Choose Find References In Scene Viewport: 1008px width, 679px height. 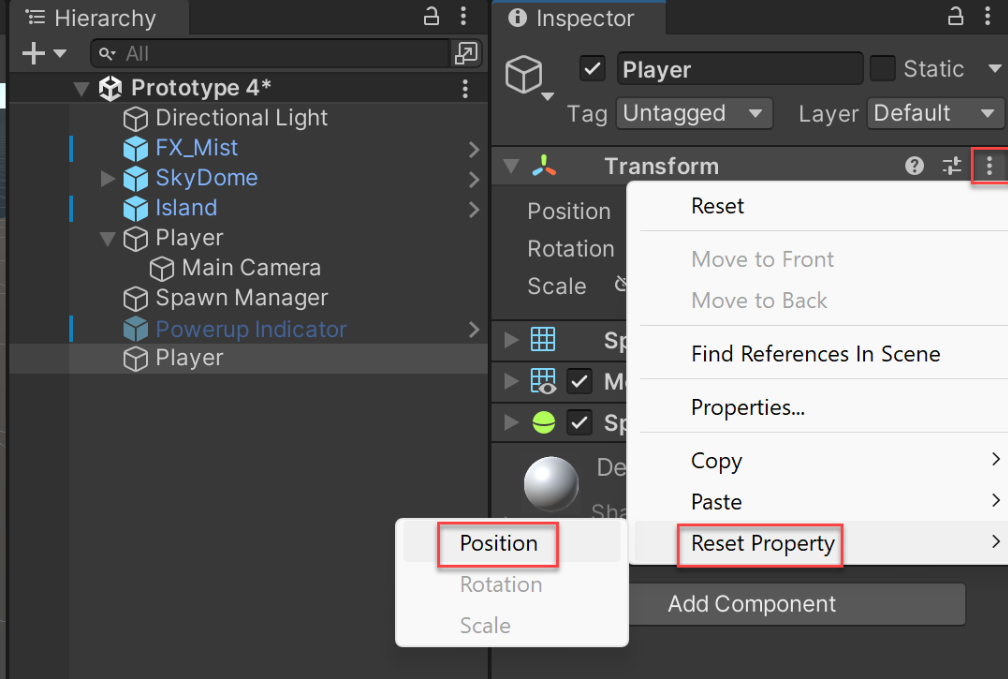pos(815,353)
